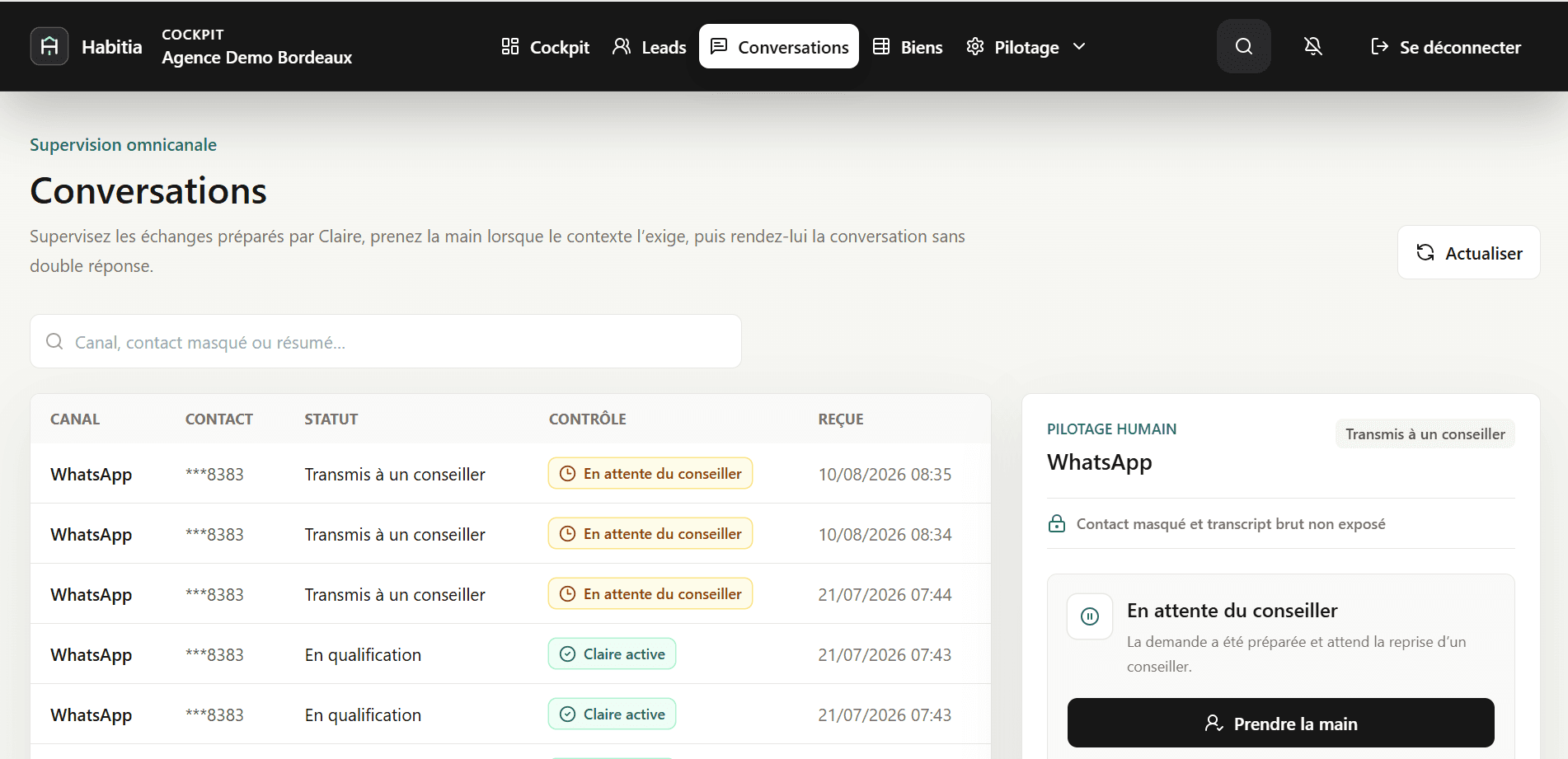Viewport: 1568px width, 759px height.
Task: Click the person icon on Prendre la main
Action: [x=1214, y=723]
